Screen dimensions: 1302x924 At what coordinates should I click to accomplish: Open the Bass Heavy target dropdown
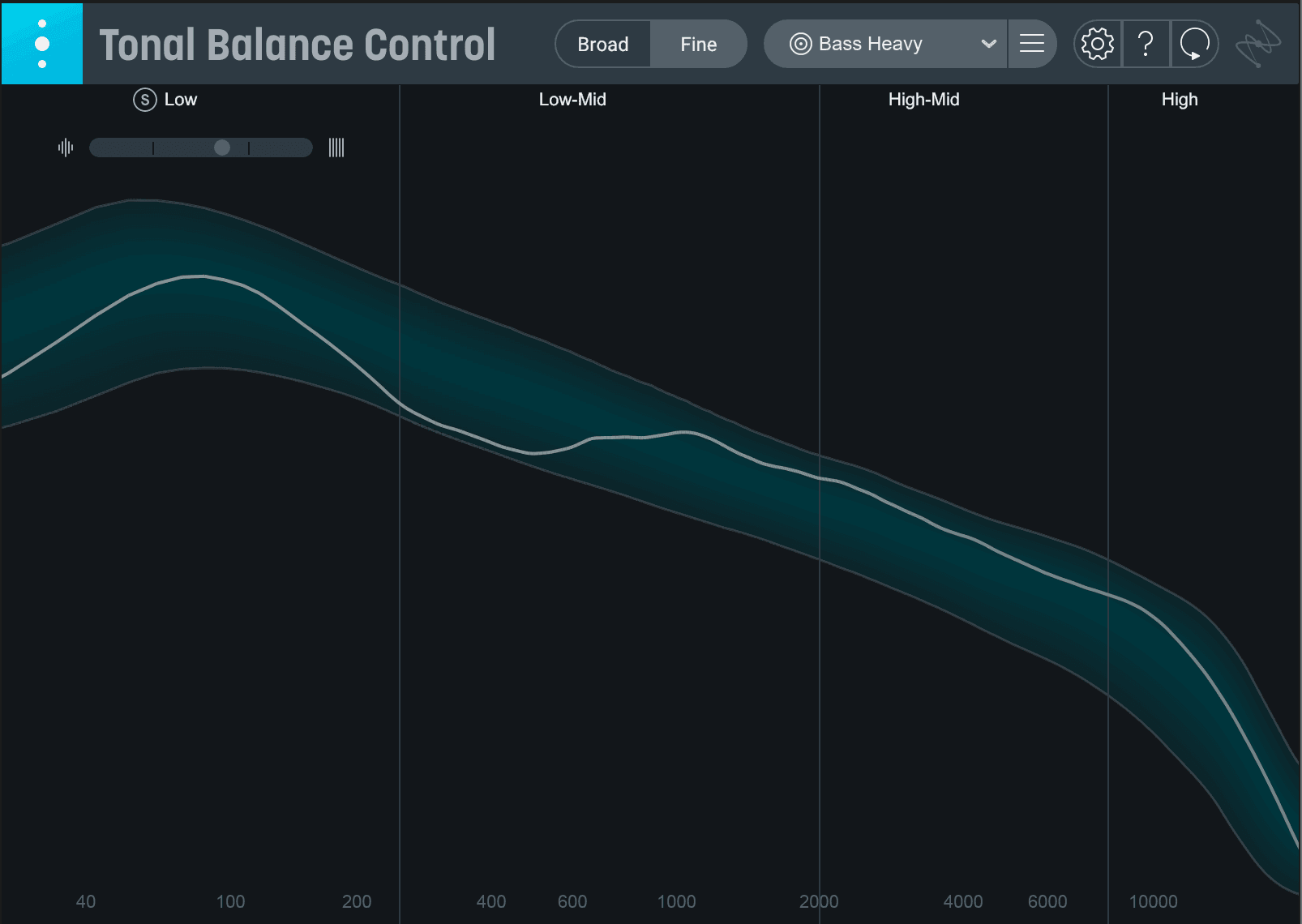[x=885, y=44]
